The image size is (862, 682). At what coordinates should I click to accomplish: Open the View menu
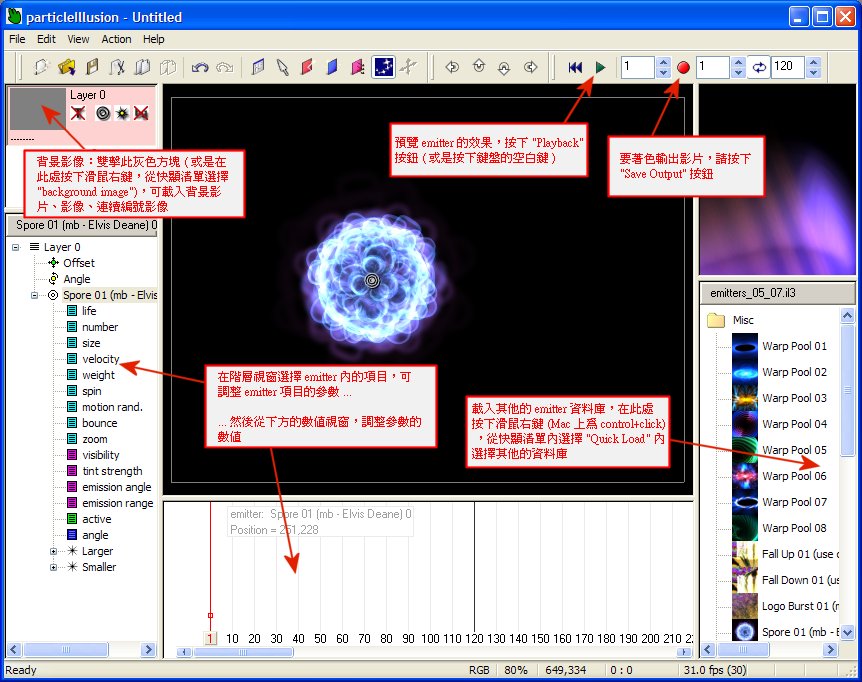[x=78, y=39]
